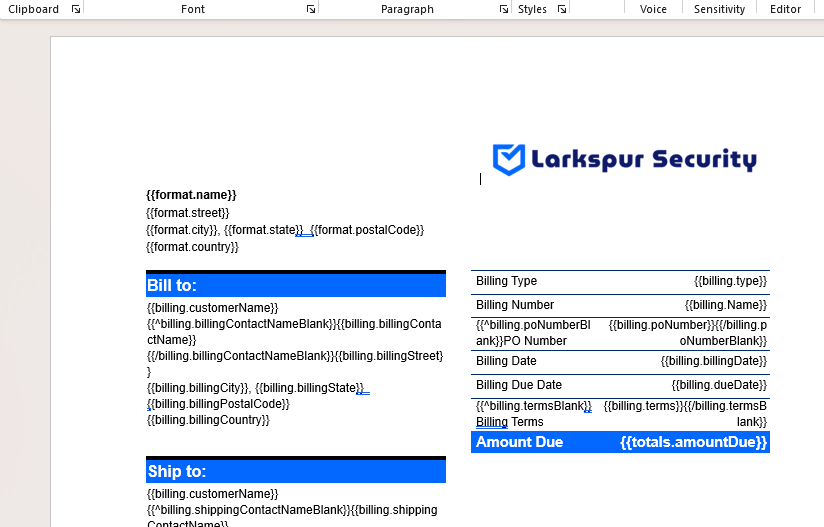The width and height of the screenshot is (824, 527).
Task: Click the 'Billing Type' label cell
Action: point(507,281)
